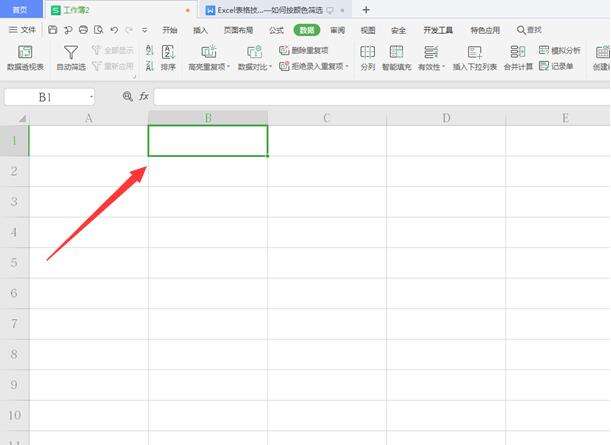The height and width of the screenshot is (445, 611).
Task: Switch to the 安全 Security tab
Action: 398,30
